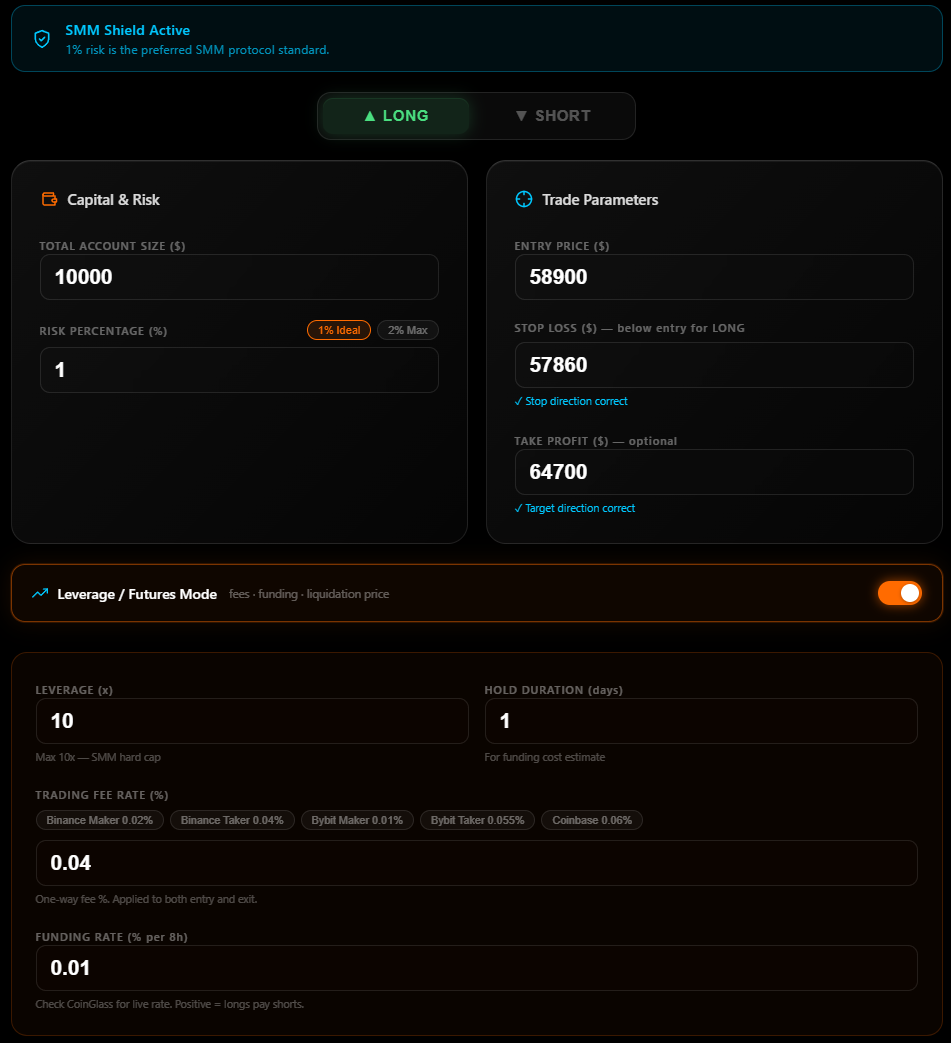Choose Coinbase 0.06% fee preset
Viewport: 951px width, 1043px height.
pyautogui.click(x=592, y=820)
